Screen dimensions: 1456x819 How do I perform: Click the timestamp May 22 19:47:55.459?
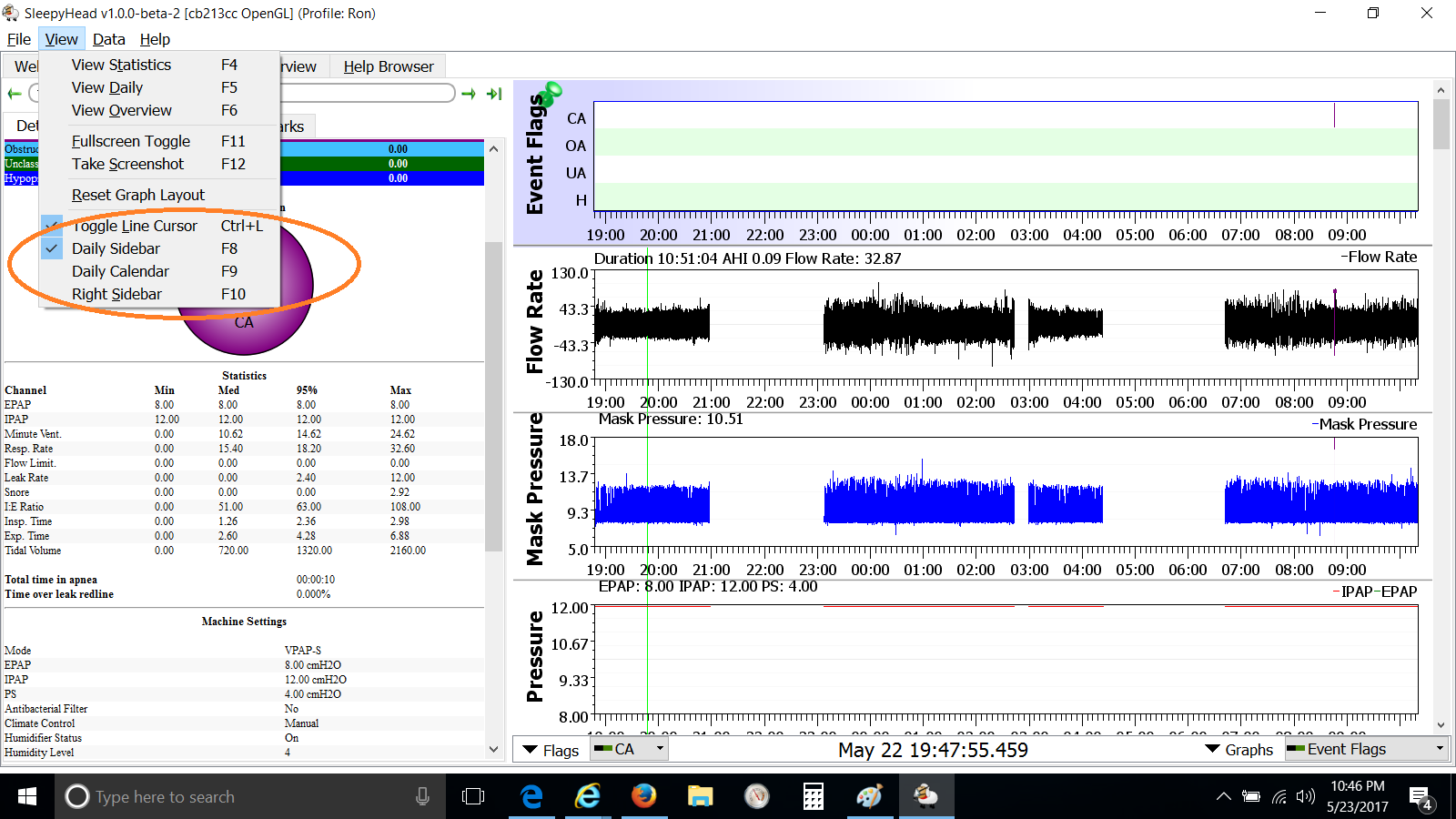[933, 750]
